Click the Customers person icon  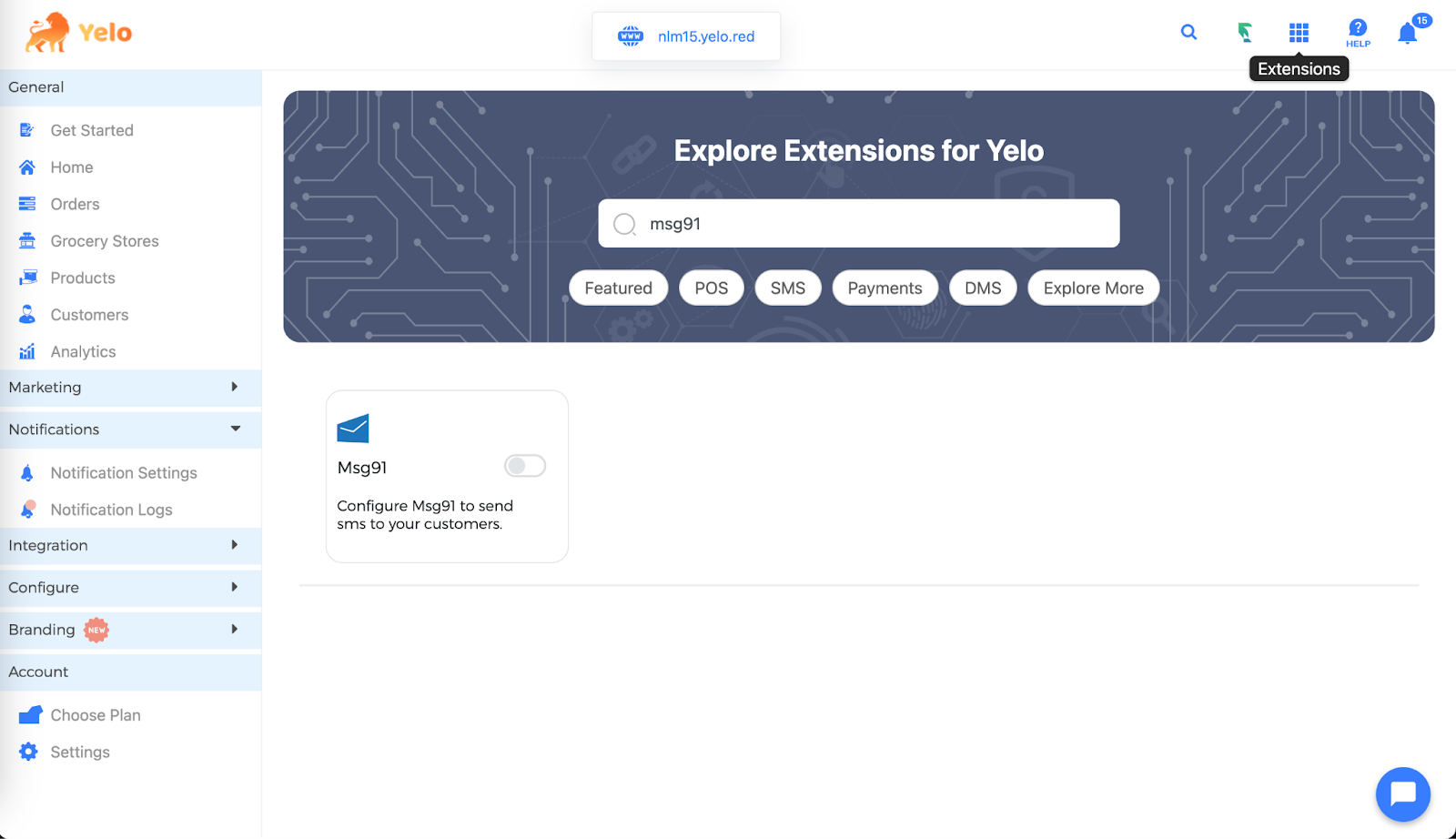tap(27, 315)
